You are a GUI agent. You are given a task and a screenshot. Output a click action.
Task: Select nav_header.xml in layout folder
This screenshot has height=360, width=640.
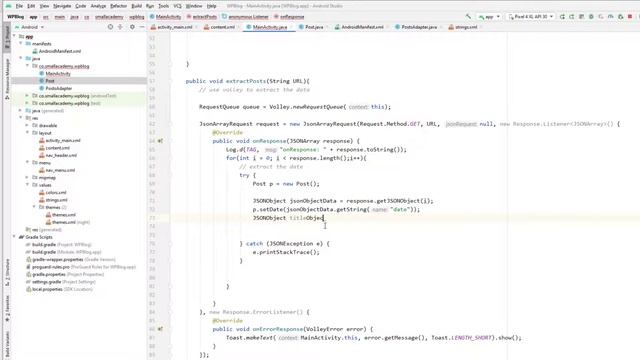coord(61,155)
